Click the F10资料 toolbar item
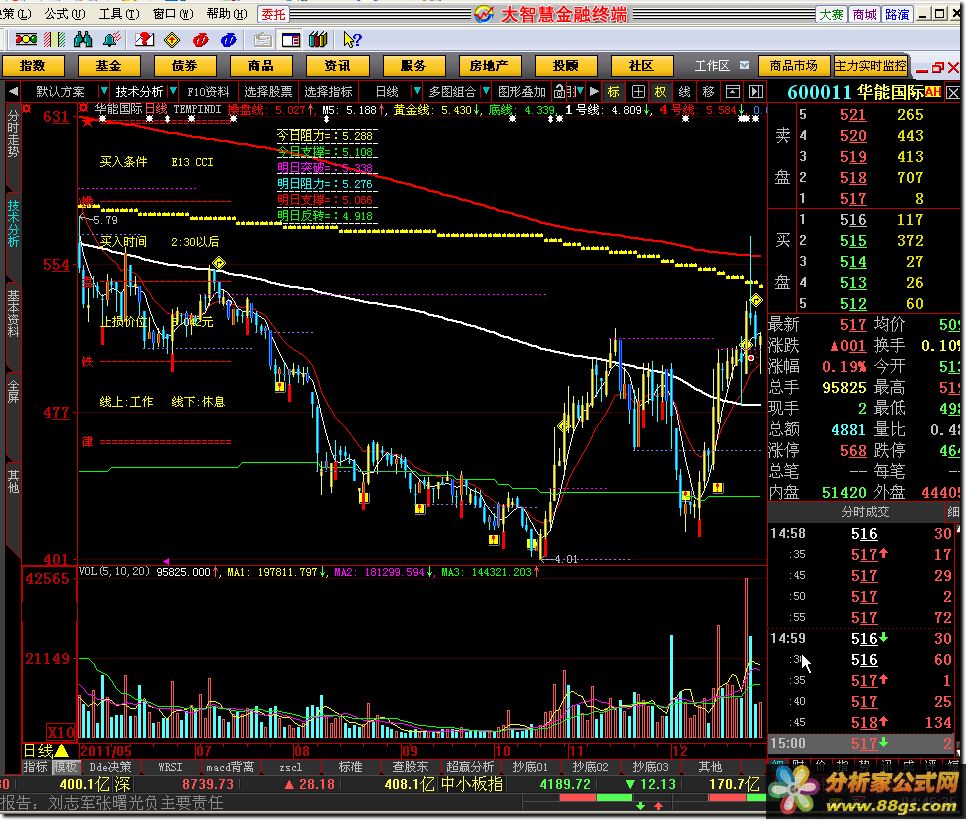This screenshot has width=968, height=821. coord(208,92)
